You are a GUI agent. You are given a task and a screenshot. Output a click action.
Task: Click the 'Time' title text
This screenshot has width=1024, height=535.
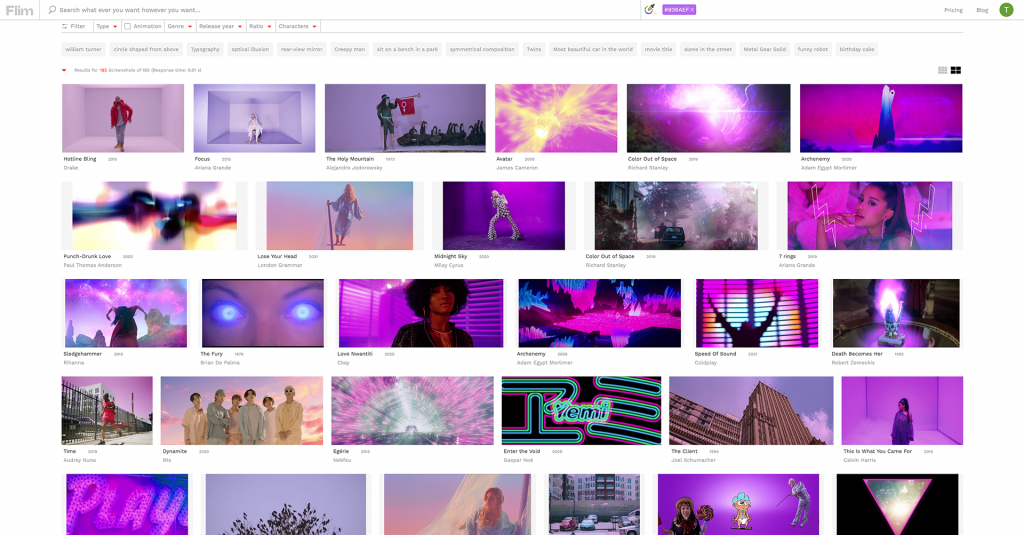70,451
